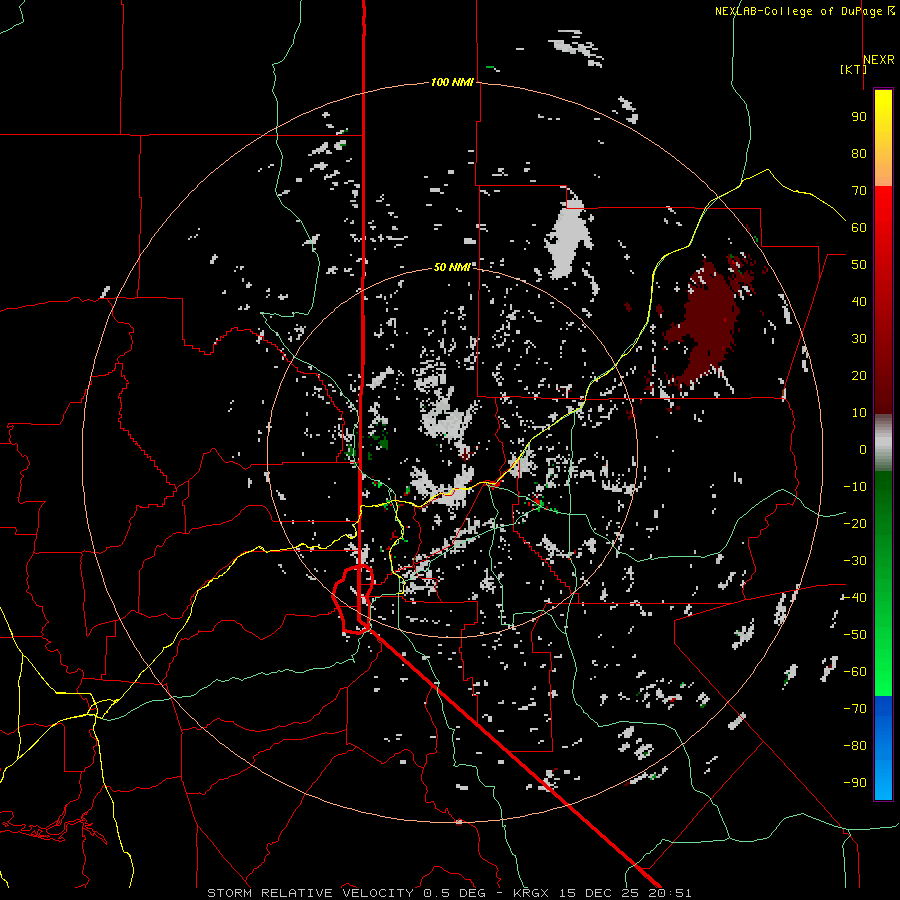
Task: Click the NEXR label above the scale
Action: point(879,60)
